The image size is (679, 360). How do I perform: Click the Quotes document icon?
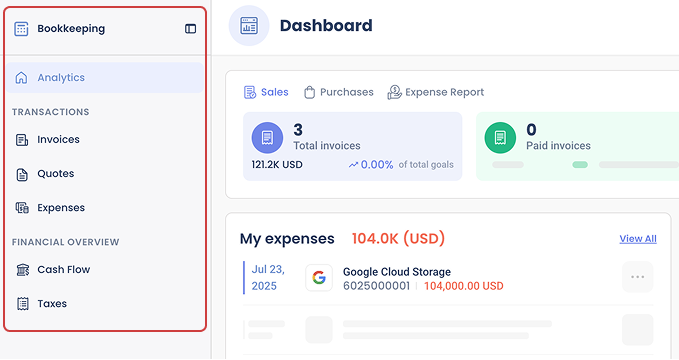click(22, 174)
